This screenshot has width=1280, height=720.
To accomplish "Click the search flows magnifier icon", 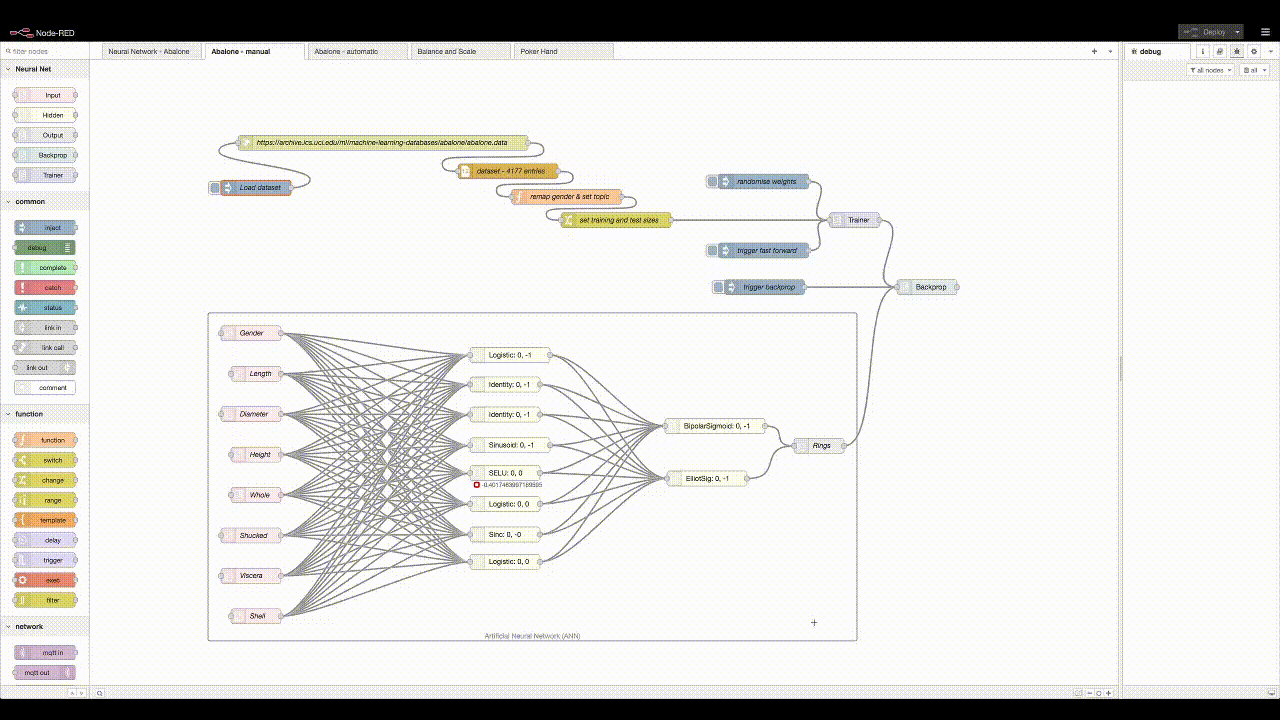I will tap(99, 693).
